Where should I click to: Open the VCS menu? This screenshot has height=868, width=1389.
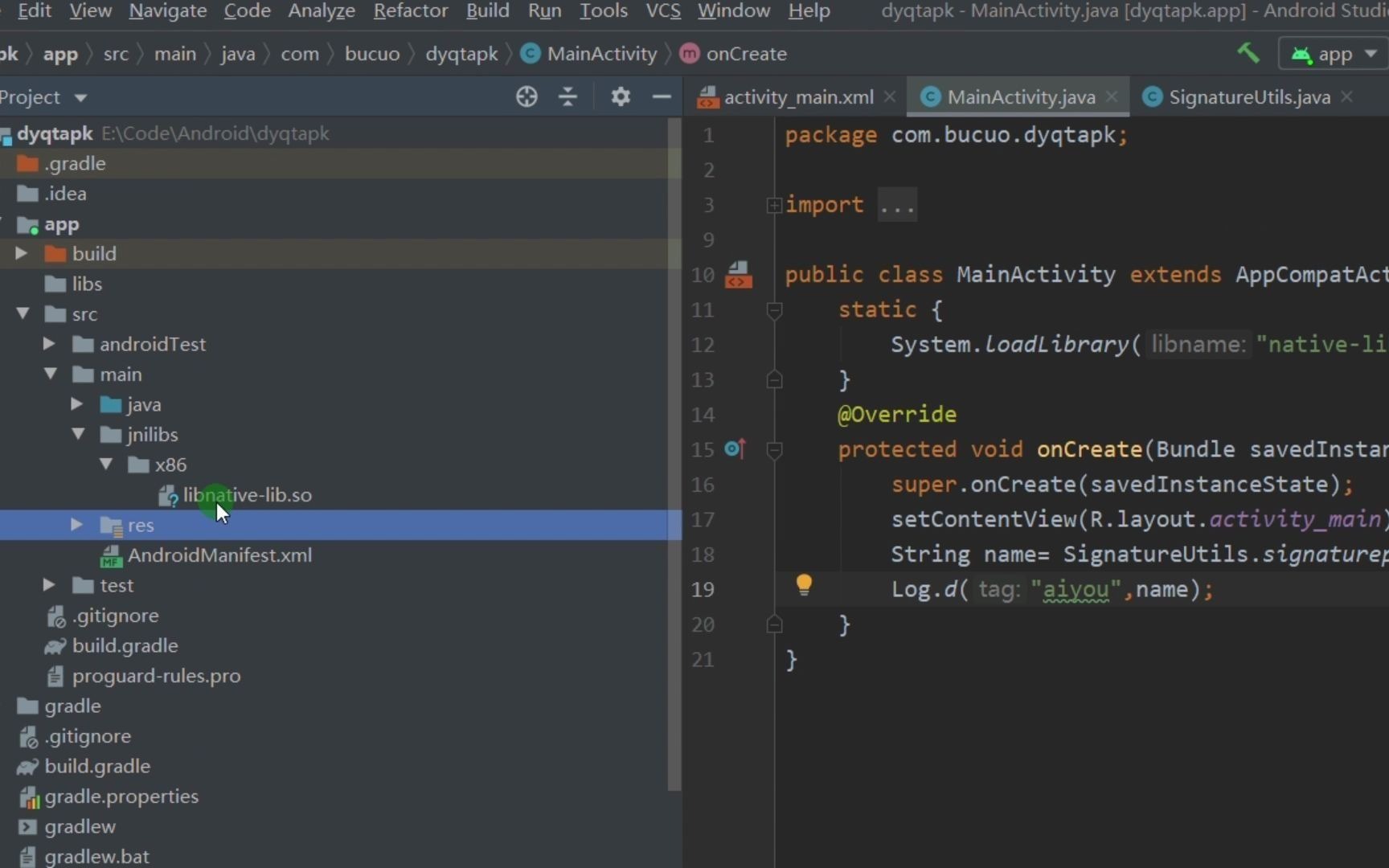point(663,10)
